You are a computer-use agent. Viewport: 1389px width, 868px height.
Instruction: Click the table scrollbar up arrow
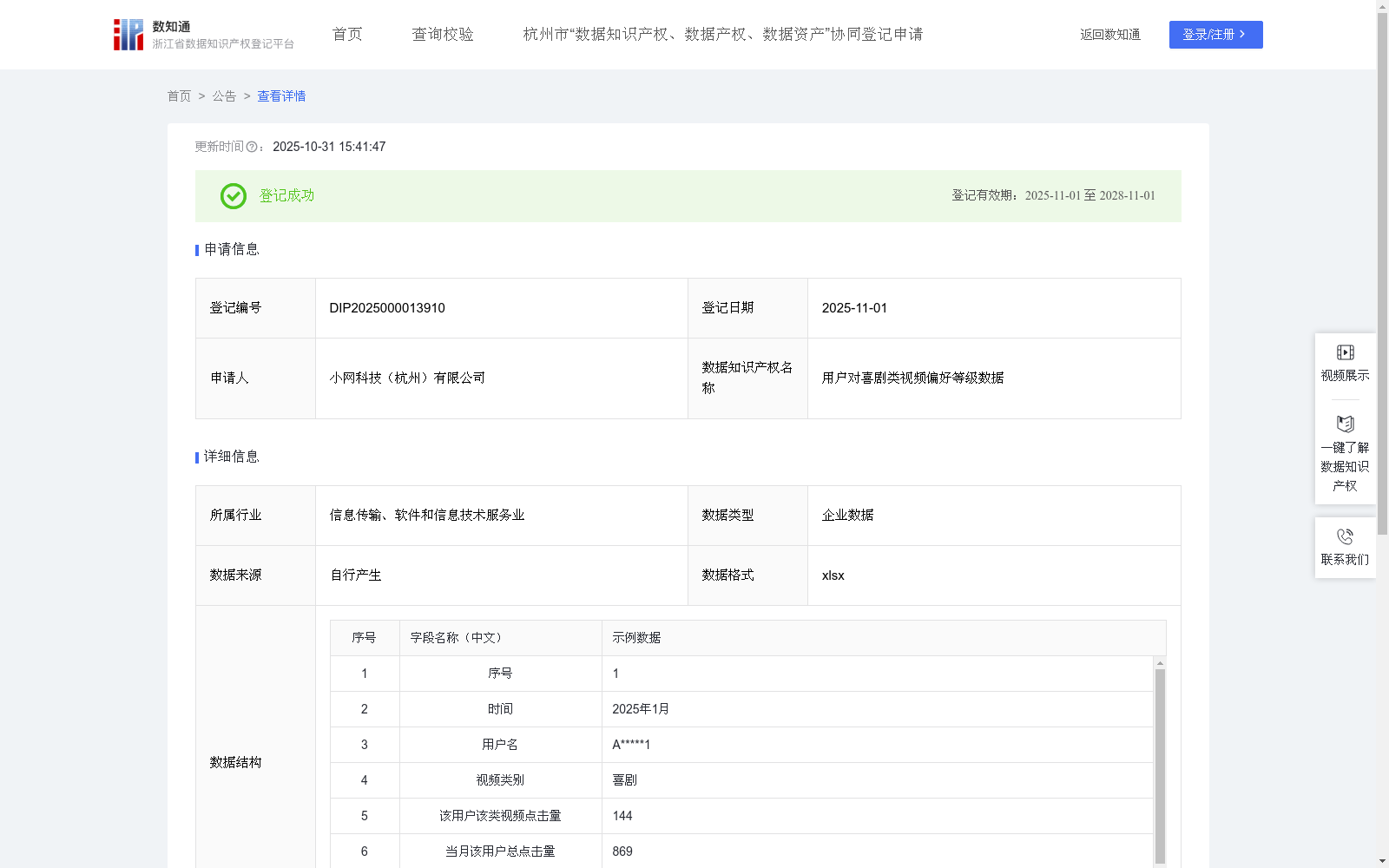tap(1160, 663)
